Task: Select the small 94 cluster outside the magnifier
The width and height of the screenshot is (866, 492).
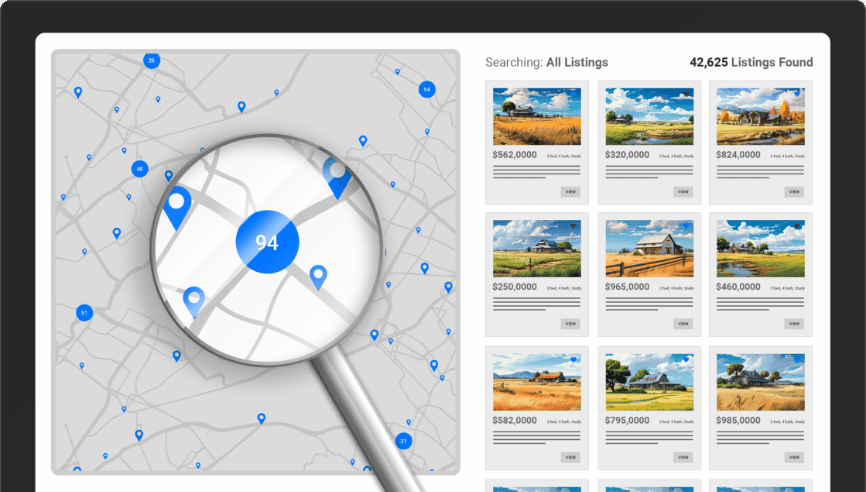Action: click(427, 89)
